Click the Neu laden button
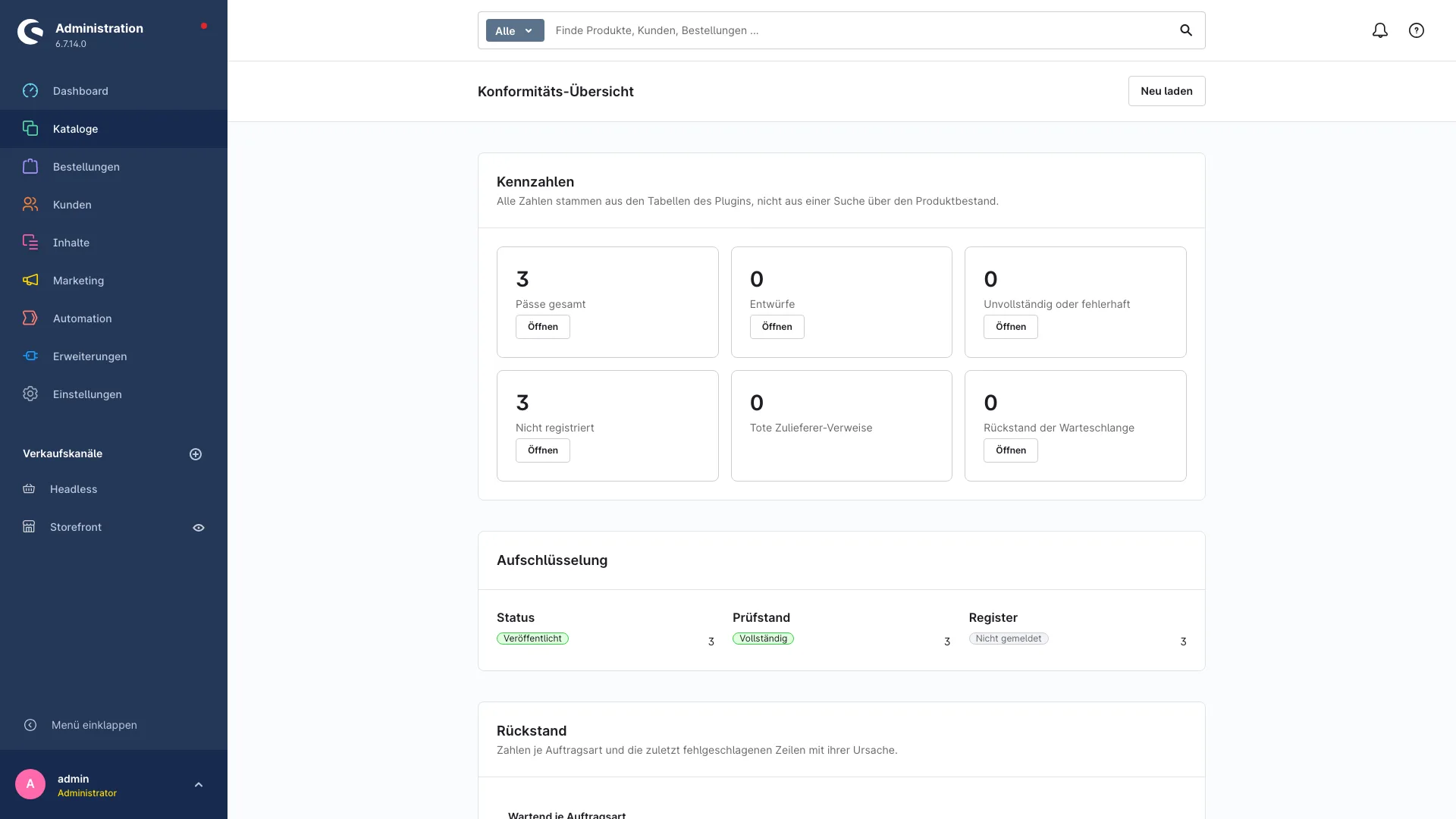Viewport: 1456px width, 819px height. [x=1166, y=91]
